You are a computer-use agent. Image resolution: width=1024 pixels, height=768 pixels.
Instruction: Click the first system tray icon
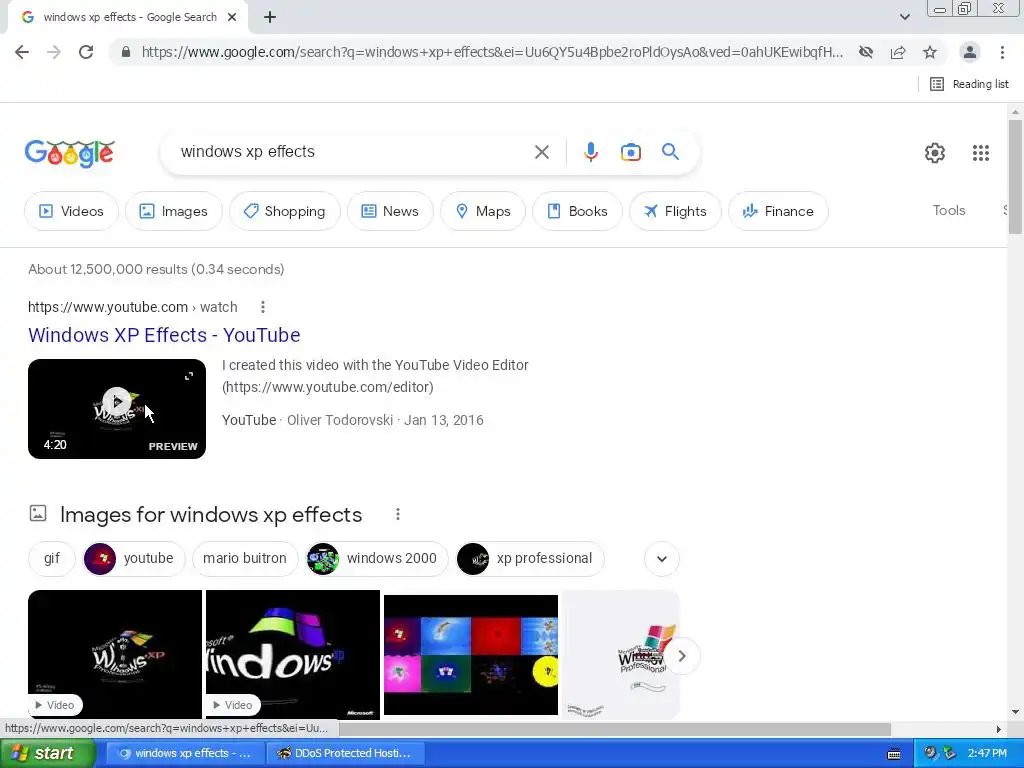[930, 753]
